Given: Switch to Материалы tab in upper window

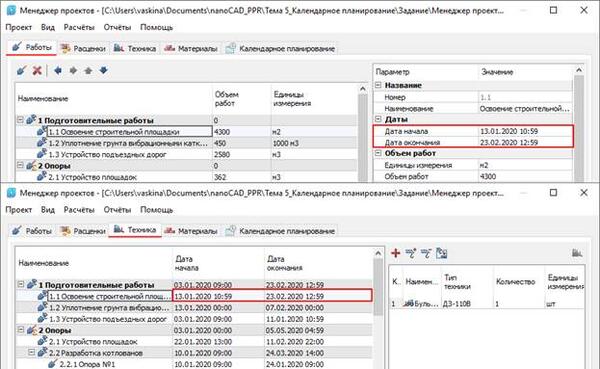Looking at the screenshot, I should [191, 49].
